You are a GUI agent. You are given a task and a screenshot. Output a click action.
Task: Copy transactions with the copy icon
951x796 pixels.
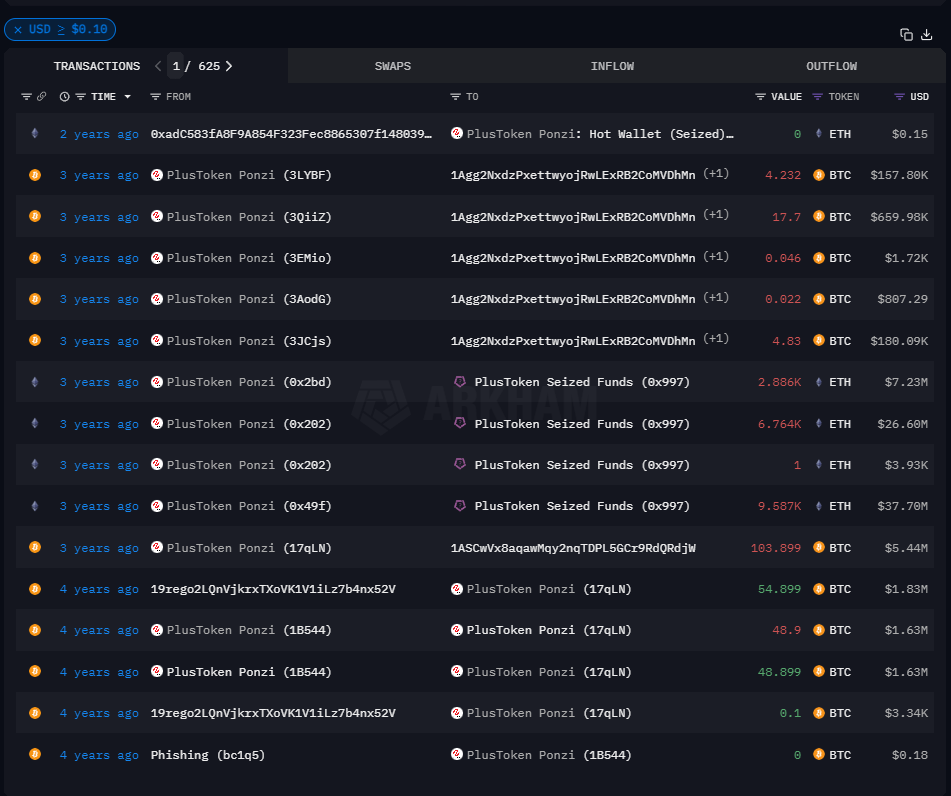906,35
